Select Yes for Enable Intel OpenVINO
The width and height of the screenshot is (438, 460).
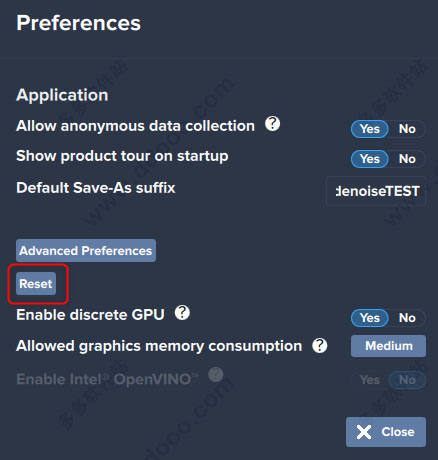tap(370, 380)
